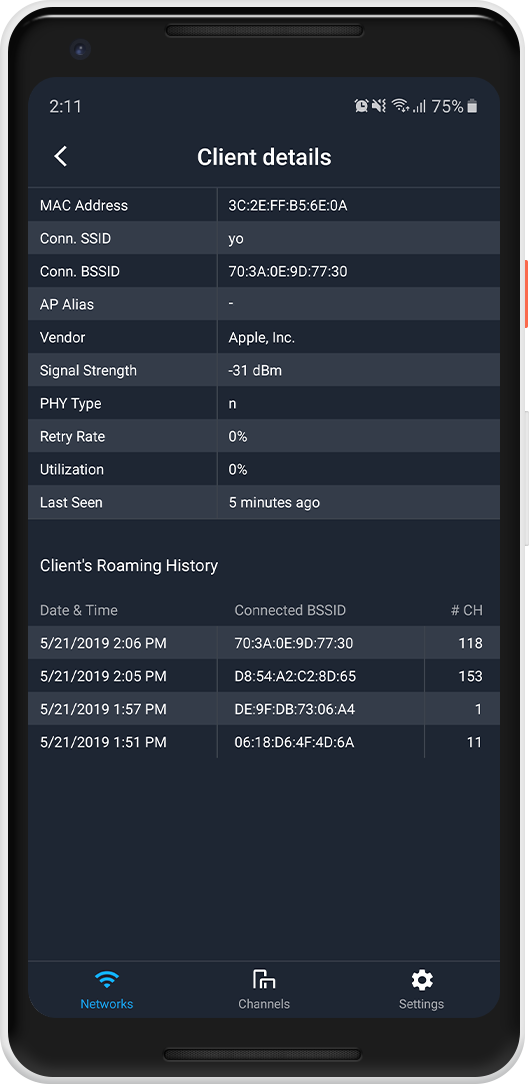Tap the back arrow icon

61,156
